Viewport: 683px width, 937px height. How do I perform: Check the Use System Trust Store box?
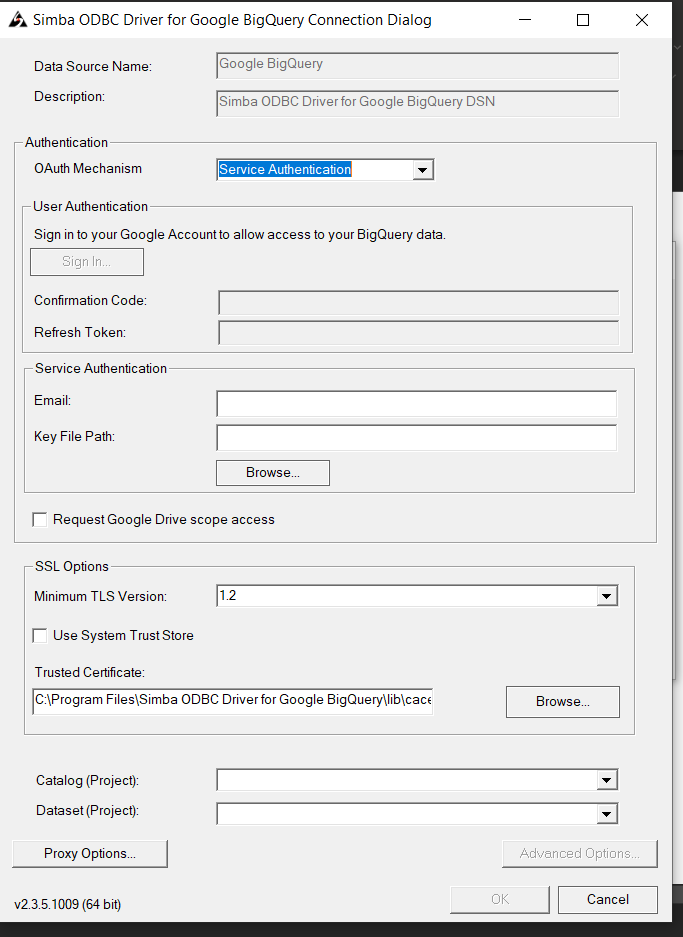[x=40, y=636]
